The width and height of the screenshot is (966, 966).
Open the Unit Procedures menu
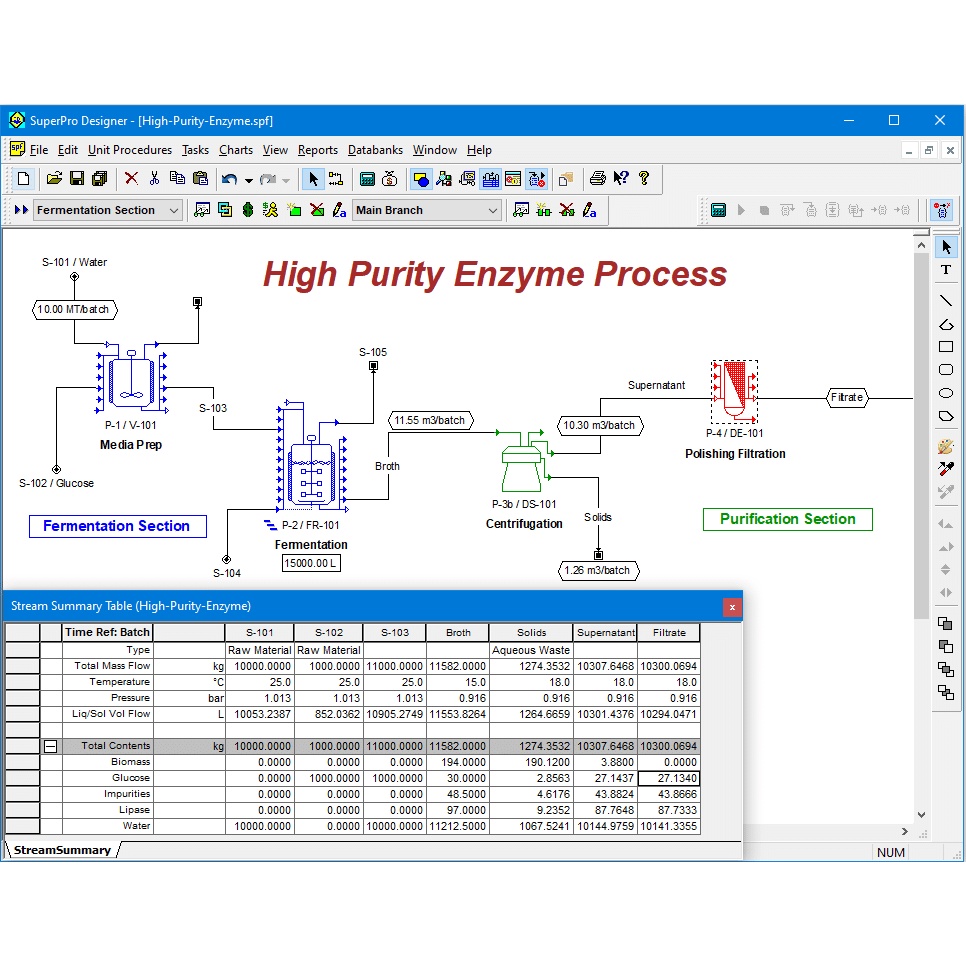(130, 150)
